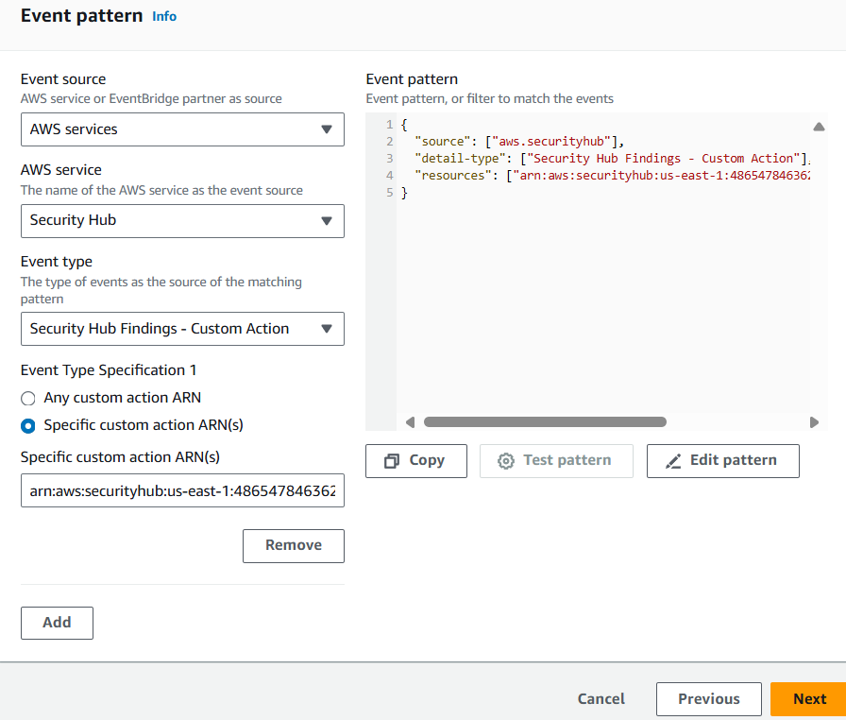
Task: Click the "resources" line in the JSON editor
Action: 612,176
